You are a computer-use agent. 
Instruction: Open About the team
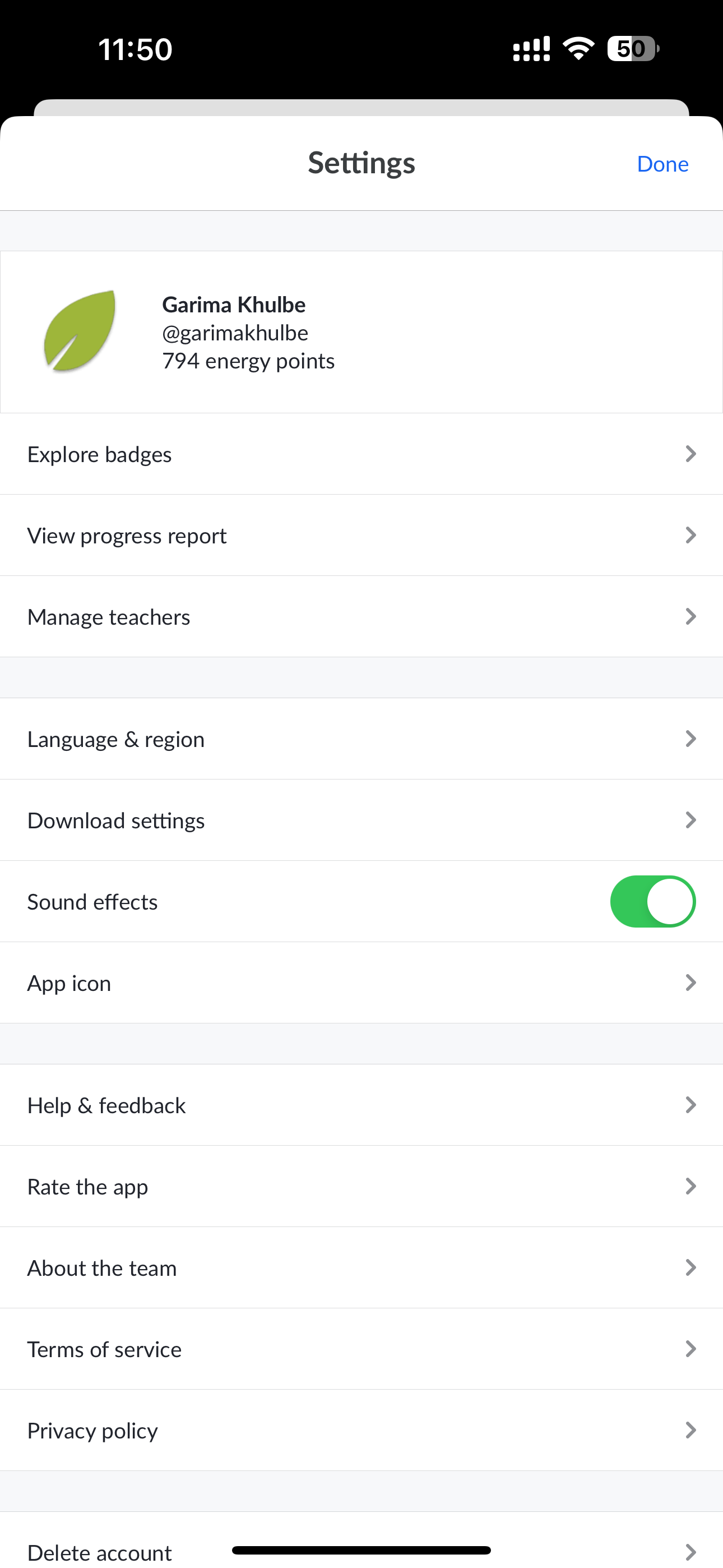[x=102, y=1268]
